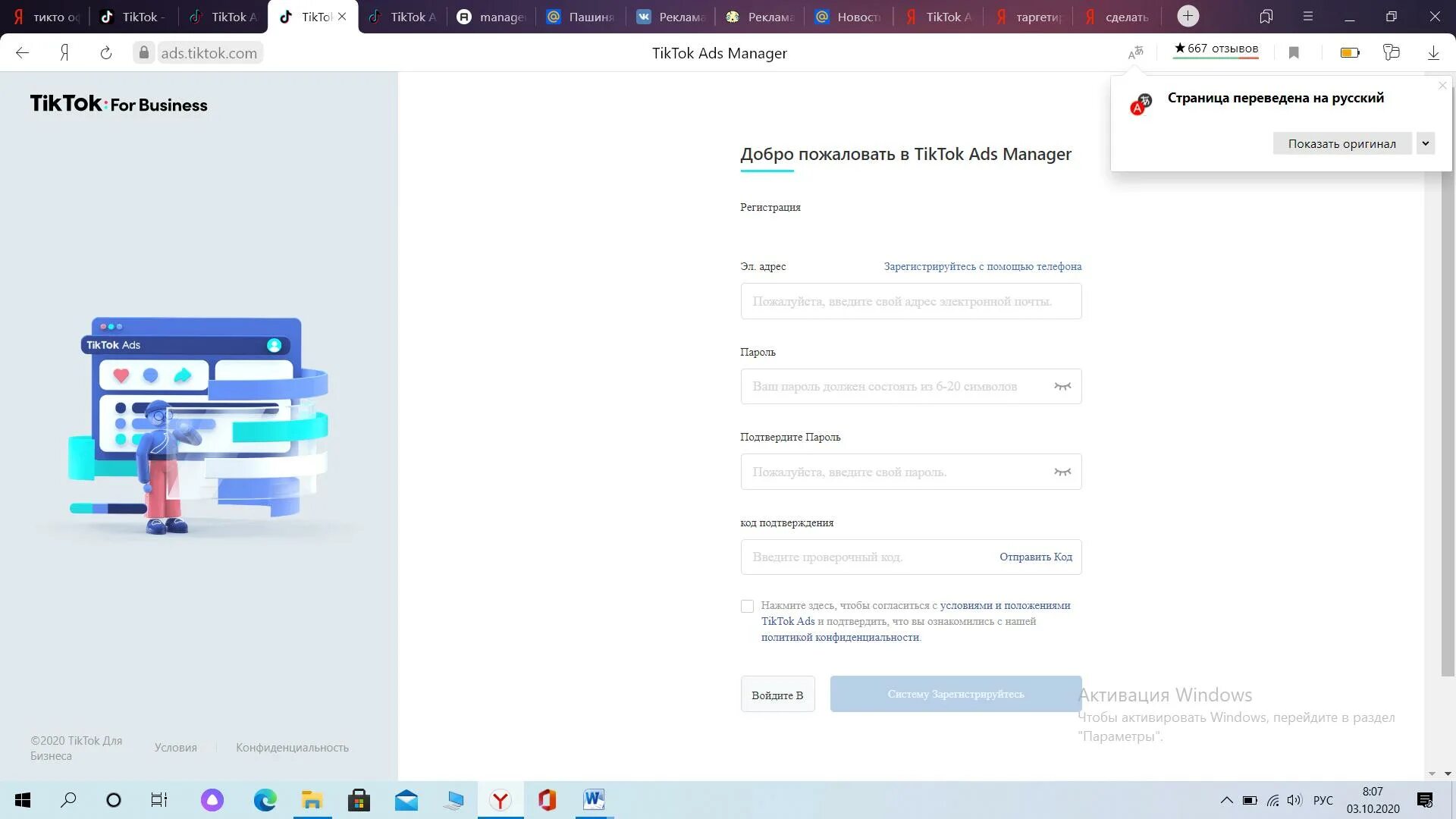Launch Microsoft Edge from taskbar
This screenshot has width=1456, height=819.
pyautogui.click(x=265, y=800)
